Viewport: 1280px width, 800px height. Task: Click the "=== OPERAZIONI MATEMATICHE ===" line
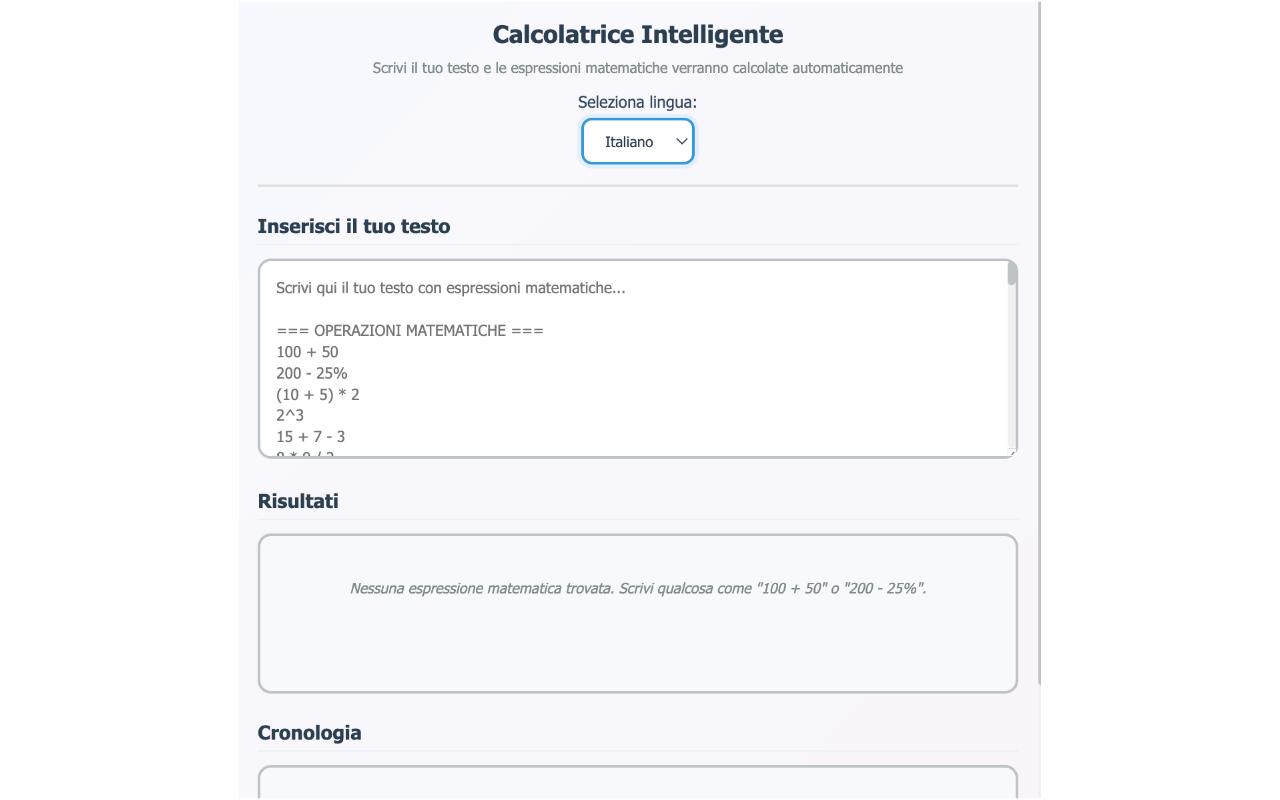point(410,331)
